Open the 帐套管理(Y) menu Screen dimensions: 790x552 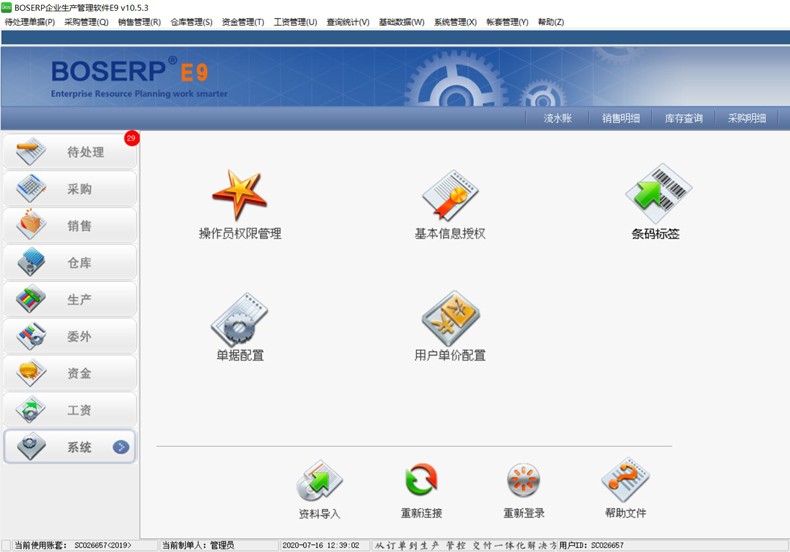(x=507, y=22)
